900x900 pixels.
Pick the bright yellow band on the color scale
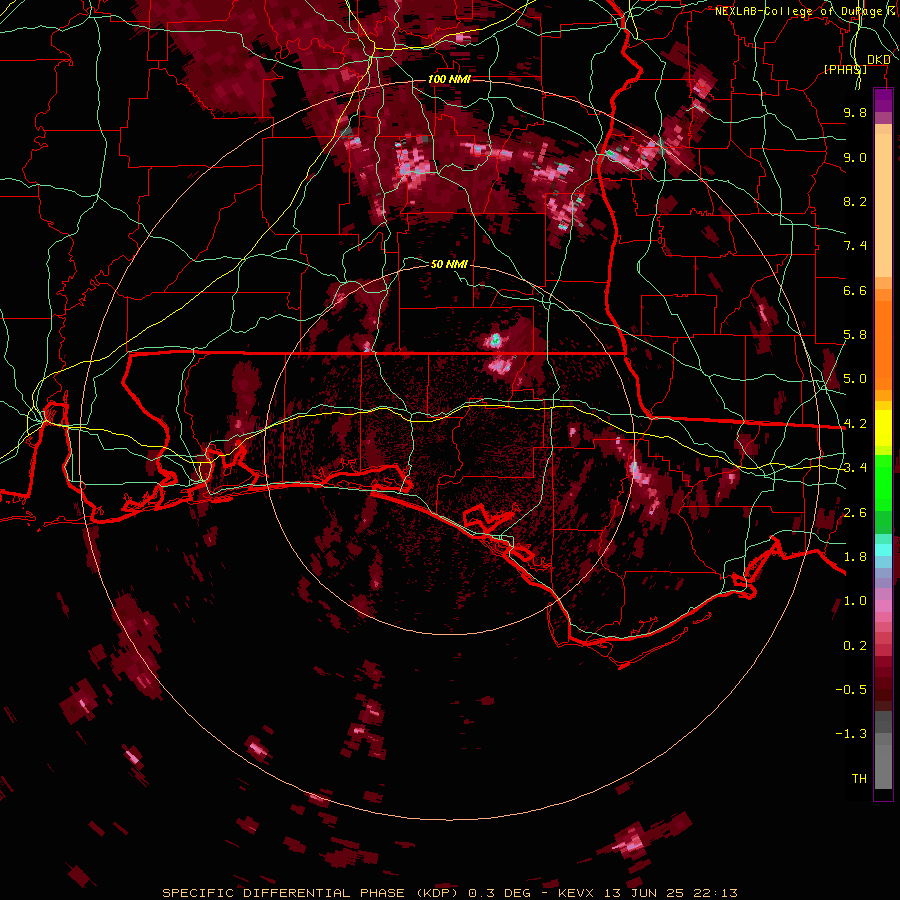pos(883,428)
